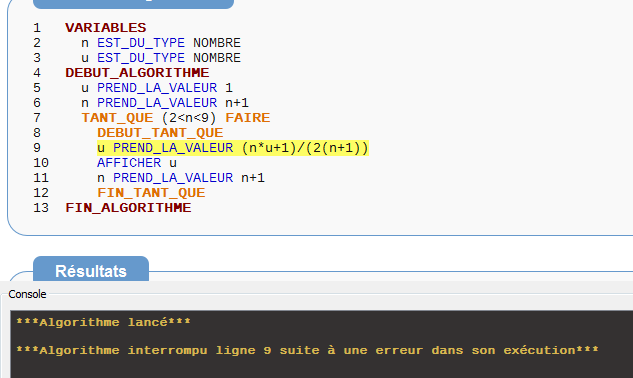The width and height of the screenshot is (633, 378).
Task: Click the DEBUT_ALGORITHME line
Action: tap(137, 72)
